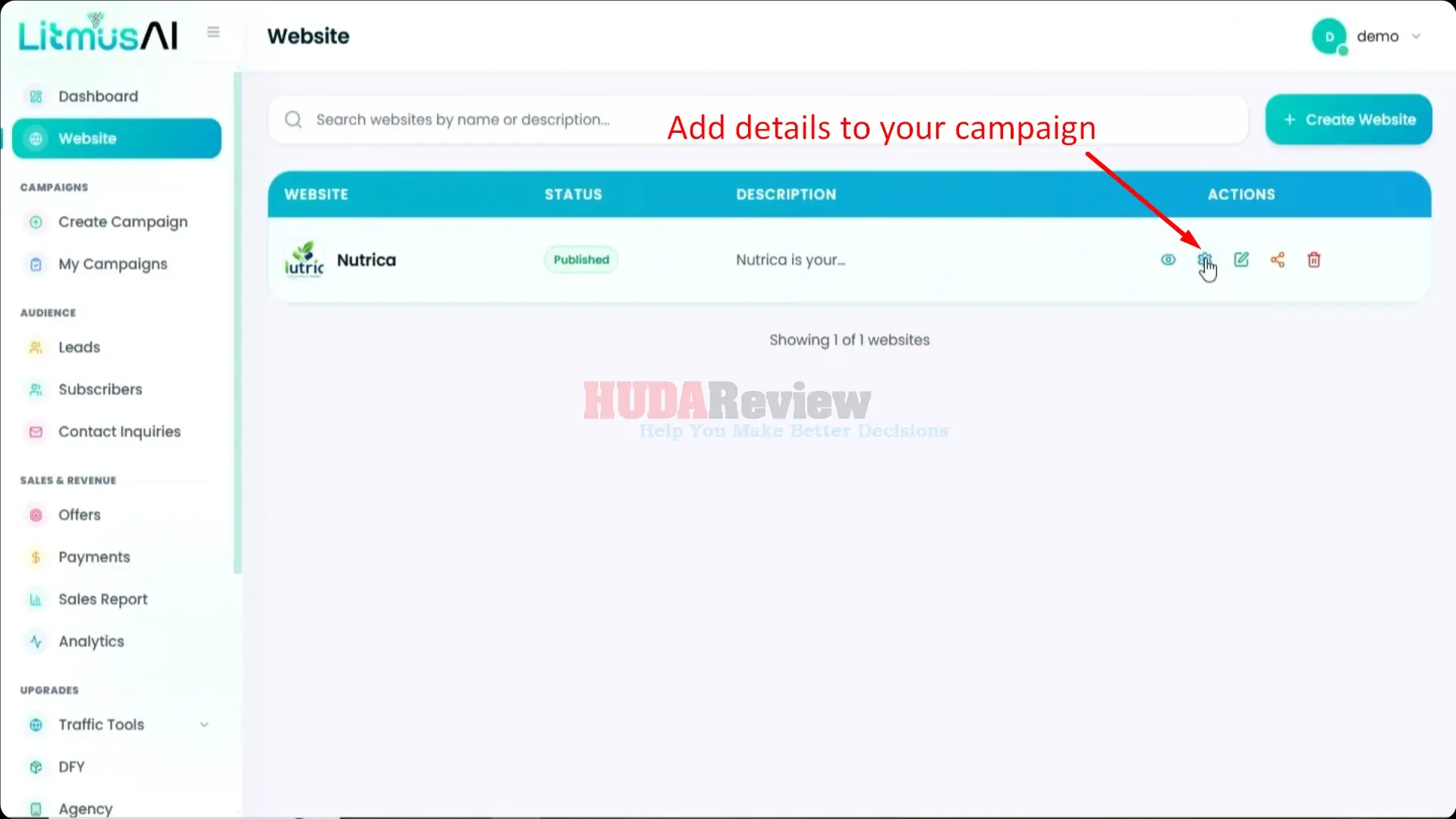Image resolution: width=1456 pixels, height=819 pixels.
Task: Click the Website globe icon in sidebar
Action: click(x=36, y=138)
